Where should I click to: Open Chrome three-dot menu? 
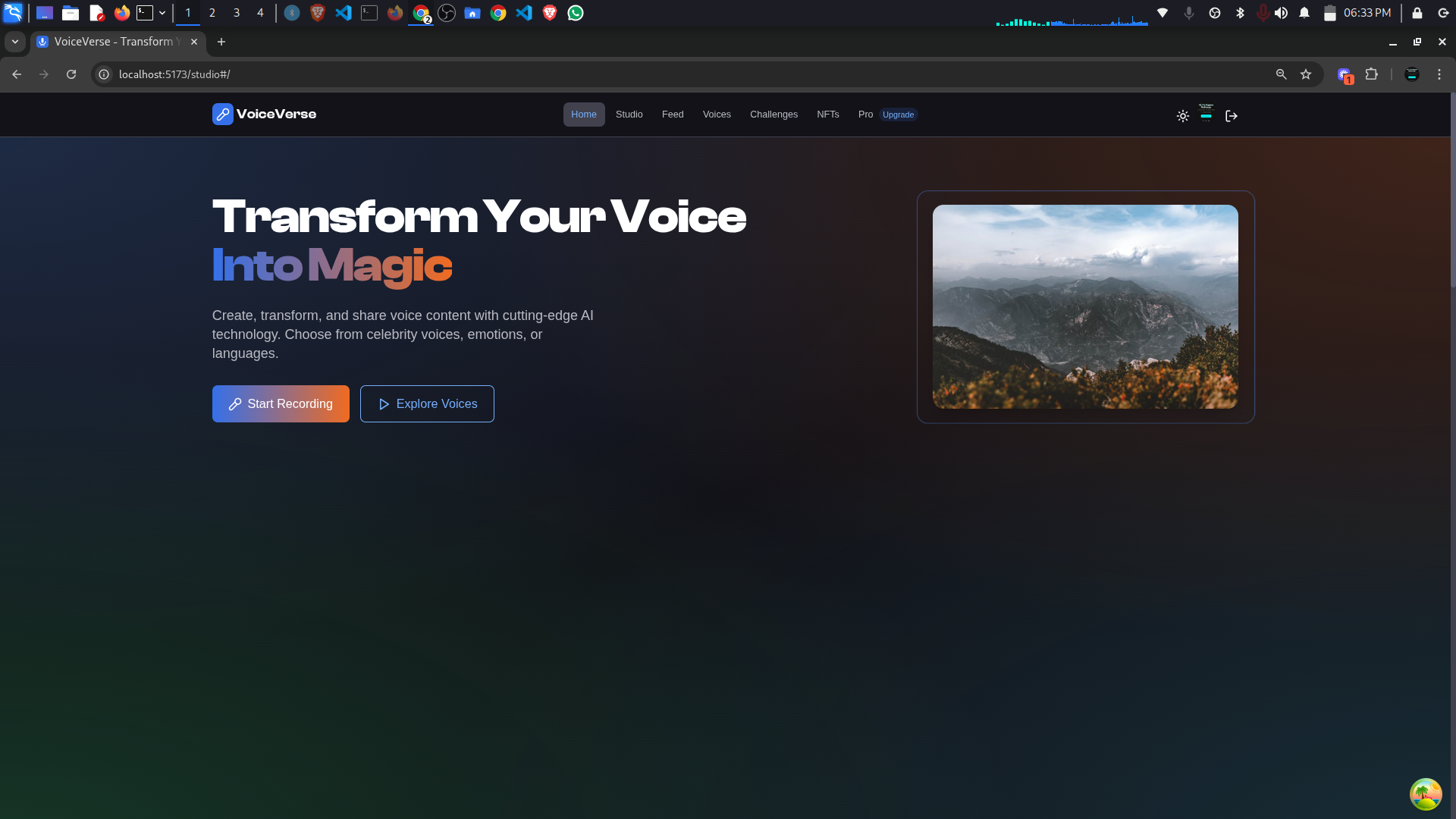pyautogui.click(x=1439, y=74)
